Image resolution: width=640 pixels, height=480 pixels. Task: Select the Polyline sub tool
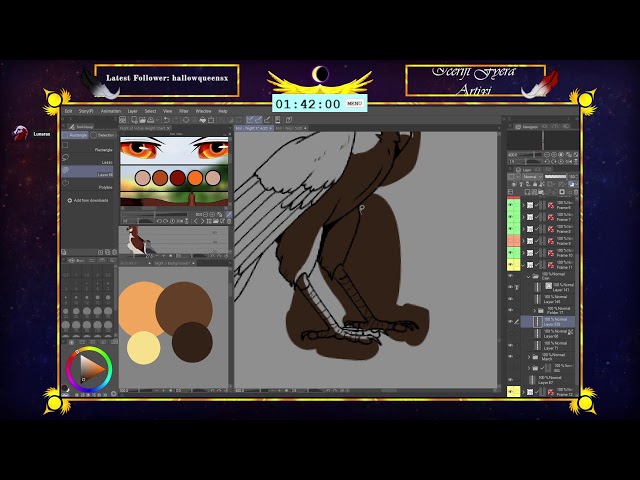point(87,184)
